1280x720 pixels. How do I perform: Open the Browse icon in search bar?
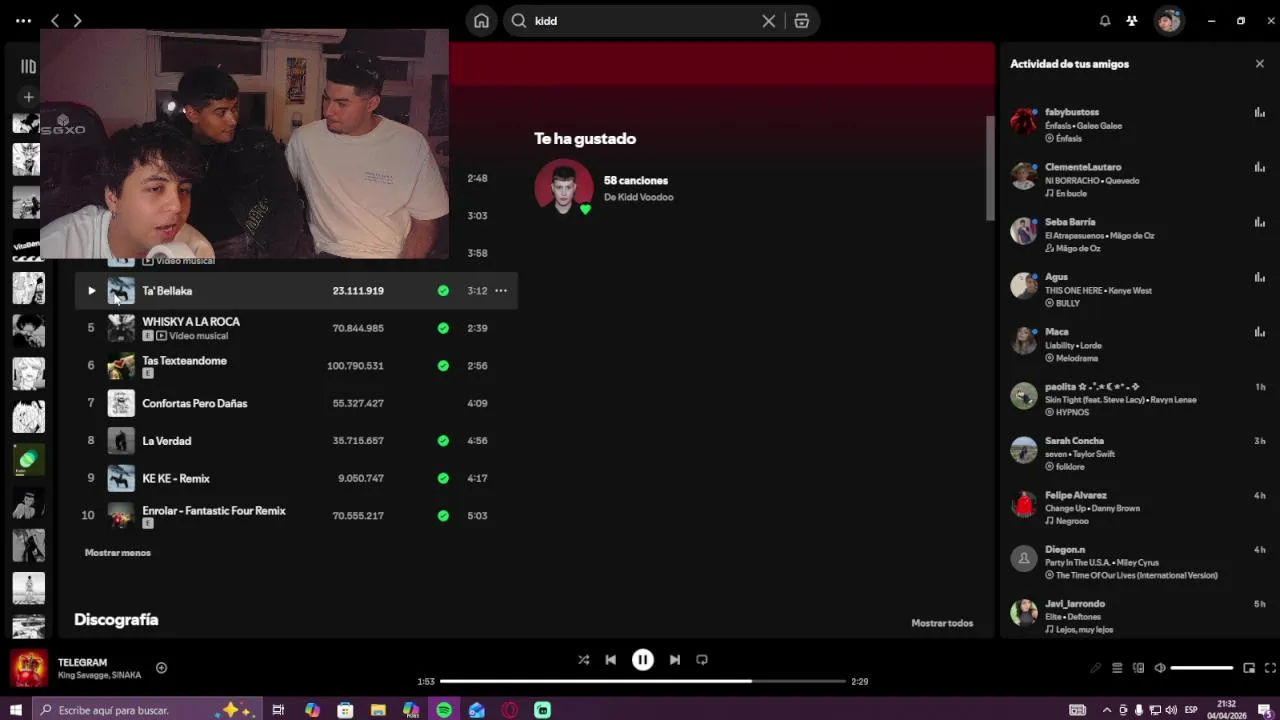coord(801,21)
